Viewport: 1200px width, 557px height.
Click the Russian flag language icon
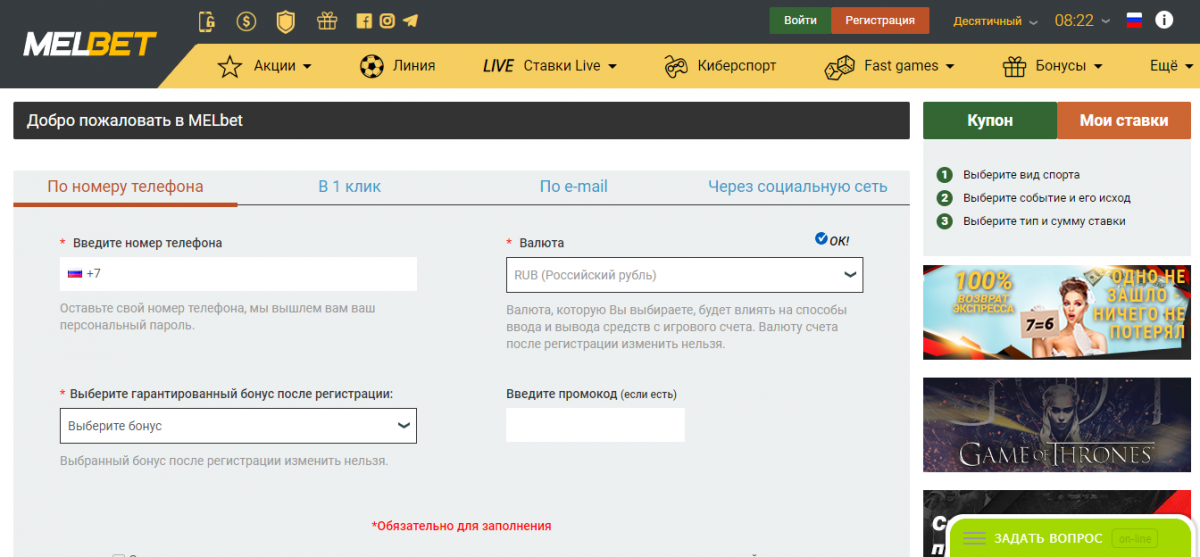pyautogui.click(x=1134, y=20)
